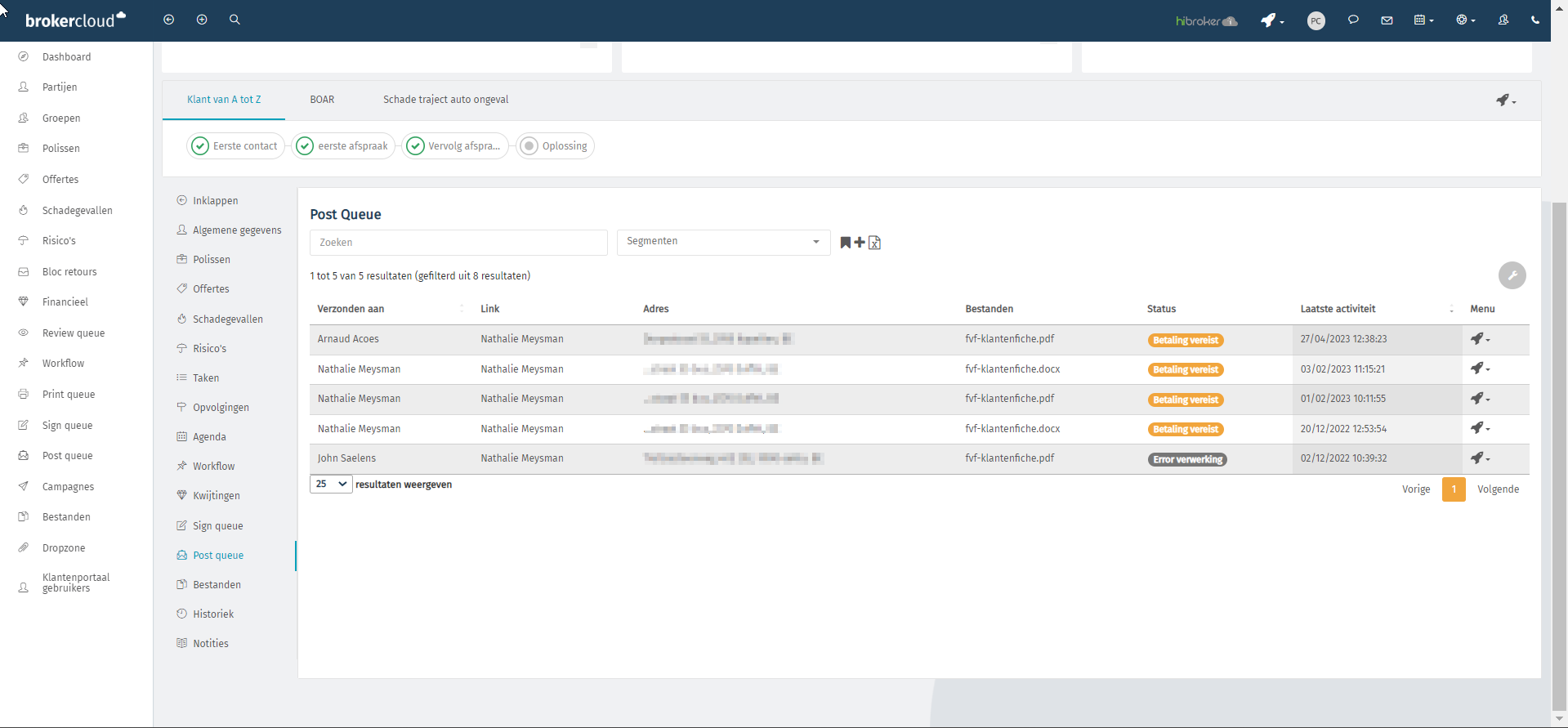1568x728 pixels.
Task: Click the PC user avatar
Action: click(1316, 21)
